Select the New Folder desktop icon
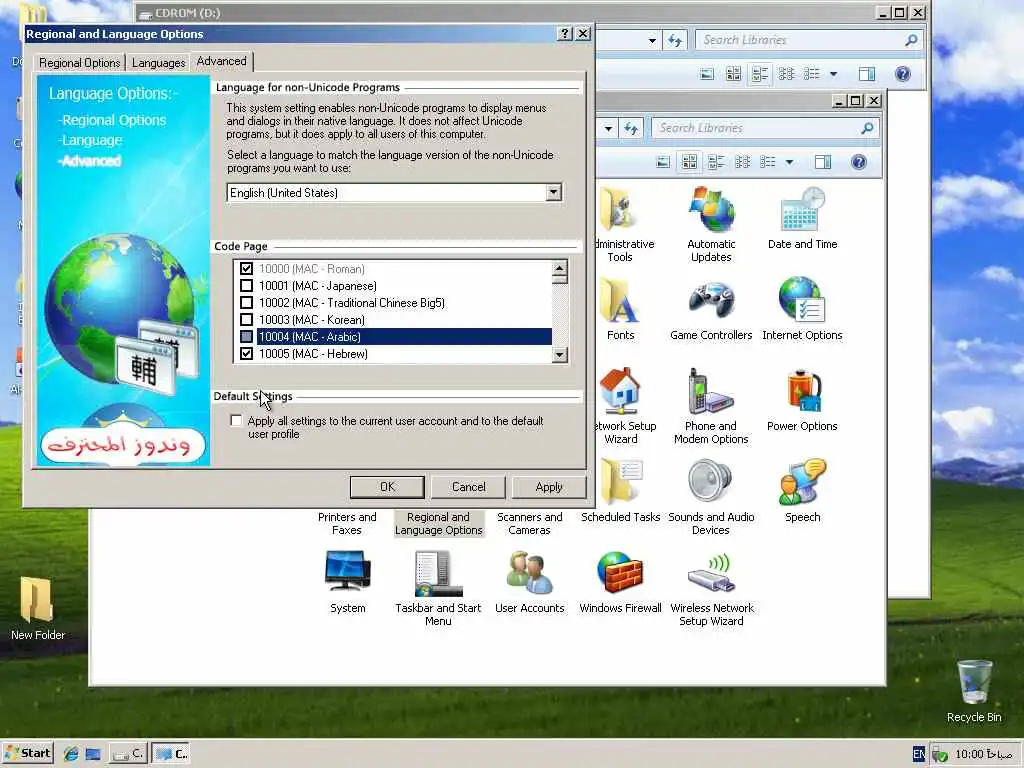 [37, 609]
